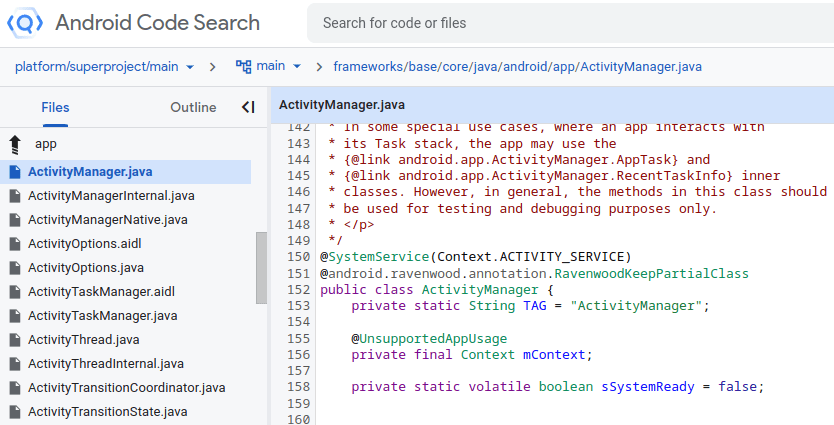Switch to the Files tab
Image resolution: width=834 pixels, height=425 pixels.
click(x=55, y=107)
